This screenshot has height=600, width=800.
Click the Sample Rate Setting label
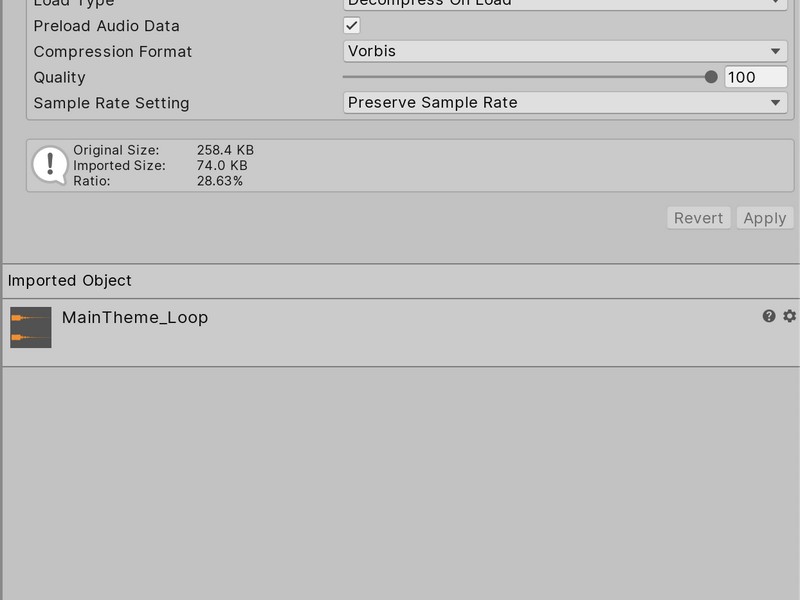(x=111, y=102)
